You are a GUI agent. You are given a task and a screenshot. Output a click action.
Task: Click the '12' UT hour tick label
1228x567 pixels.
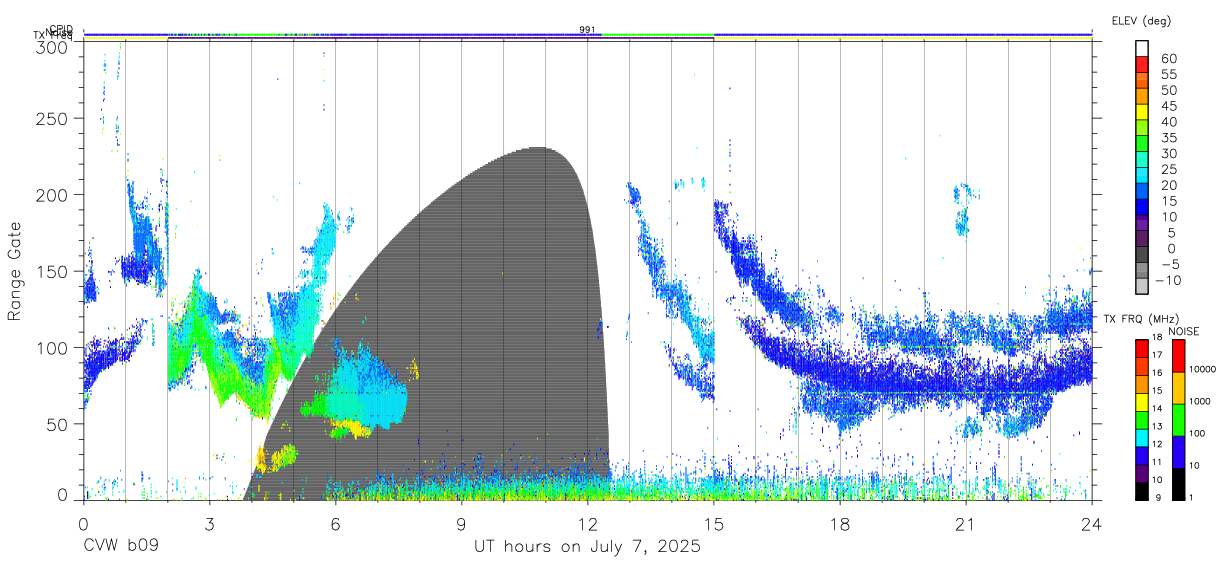pos(587,524)
